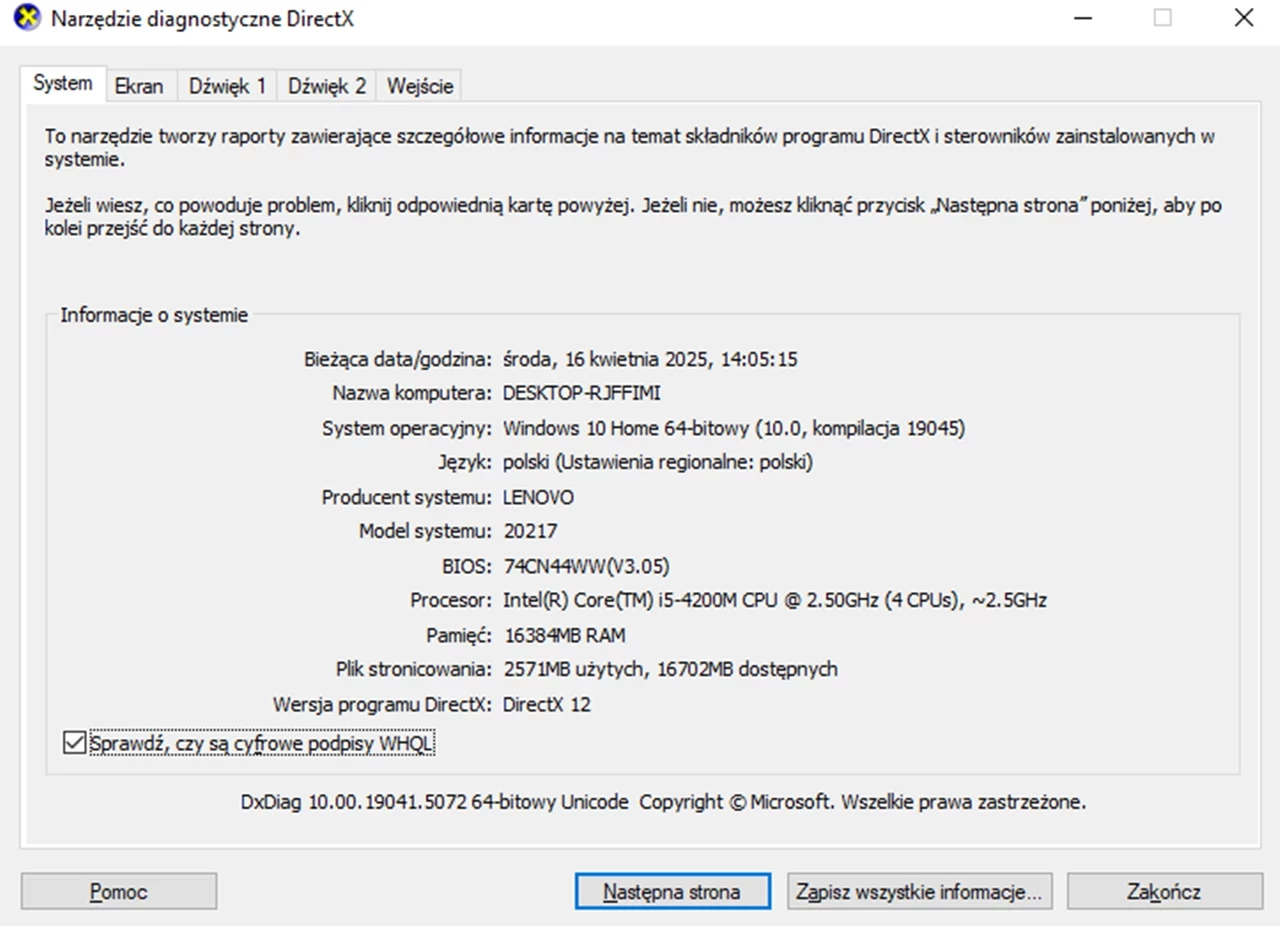Click Zapisz wszystkie informacje button
The height and width of the screenshot is (926, 1280).
[920, 891]
